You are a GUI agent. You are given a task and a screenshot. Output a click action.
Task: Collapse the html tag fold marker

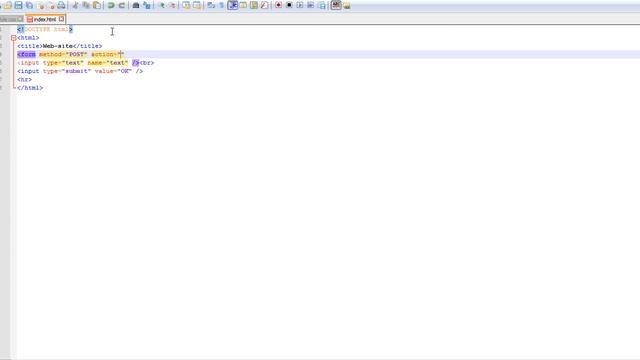tap(13, 38)
